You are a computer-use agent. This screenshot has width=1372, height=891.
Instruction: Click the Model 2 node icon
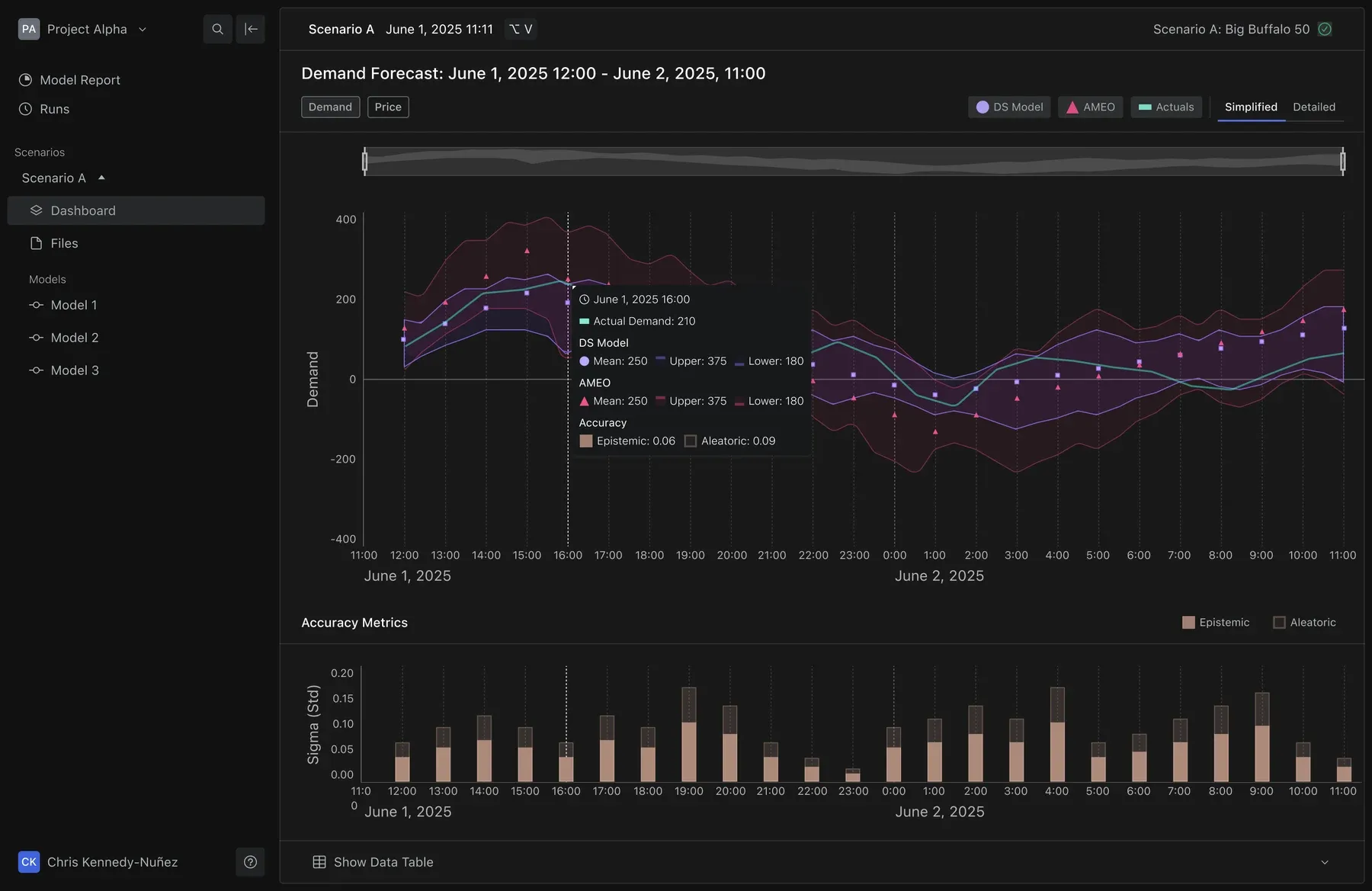(36, 338)
